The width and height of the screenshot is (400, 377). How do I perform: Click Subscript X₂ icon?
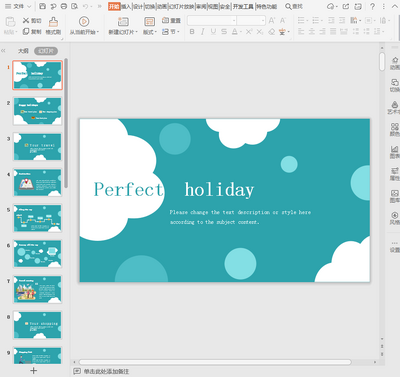coord(260,32)
